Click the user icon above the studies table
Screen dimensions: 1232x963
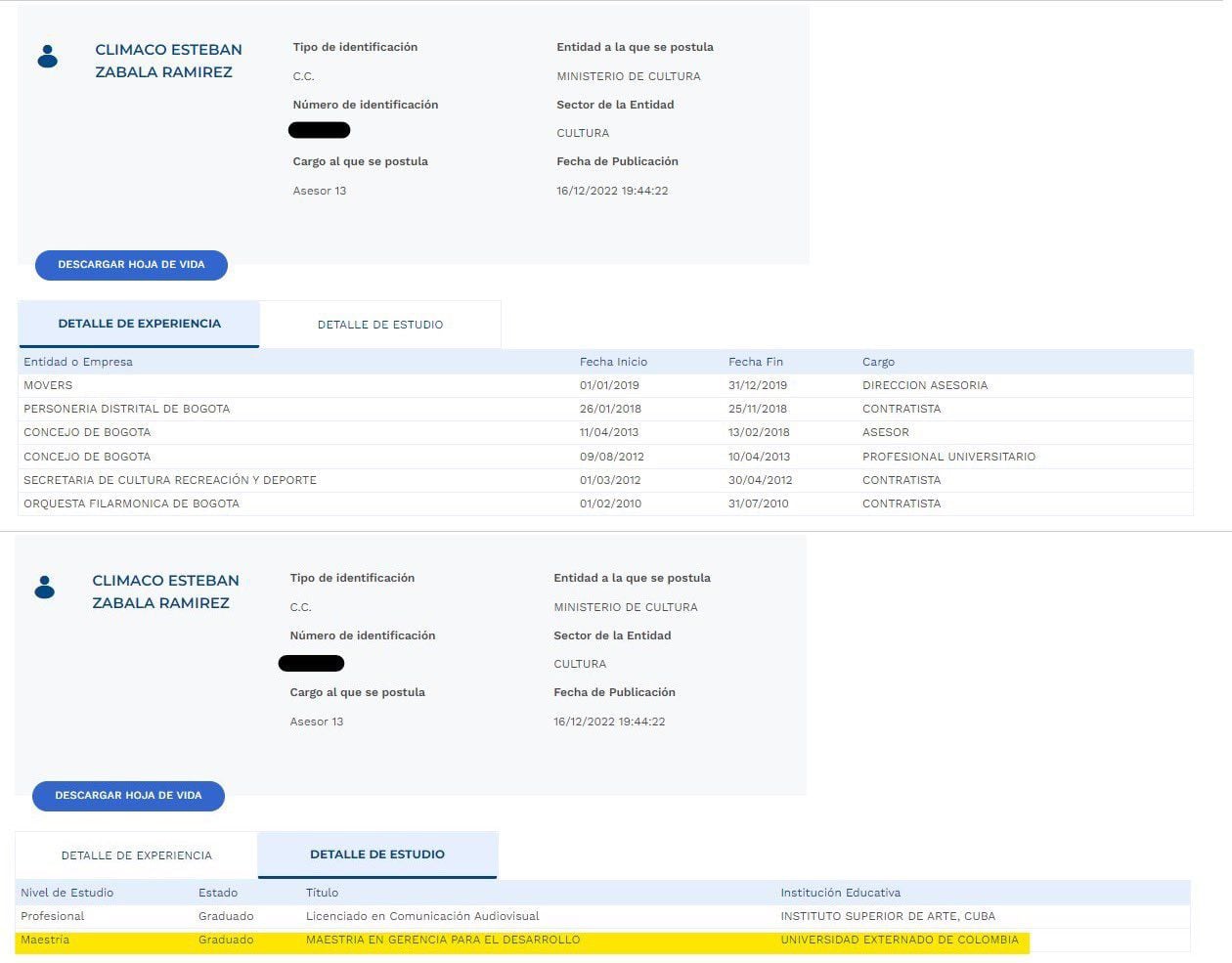pyautogui.click(x=44, y=587)
